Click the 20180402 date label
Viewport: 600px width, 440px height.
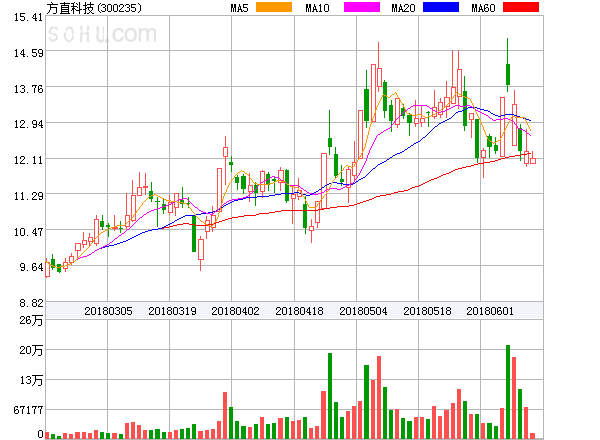(x=235, y=311)
